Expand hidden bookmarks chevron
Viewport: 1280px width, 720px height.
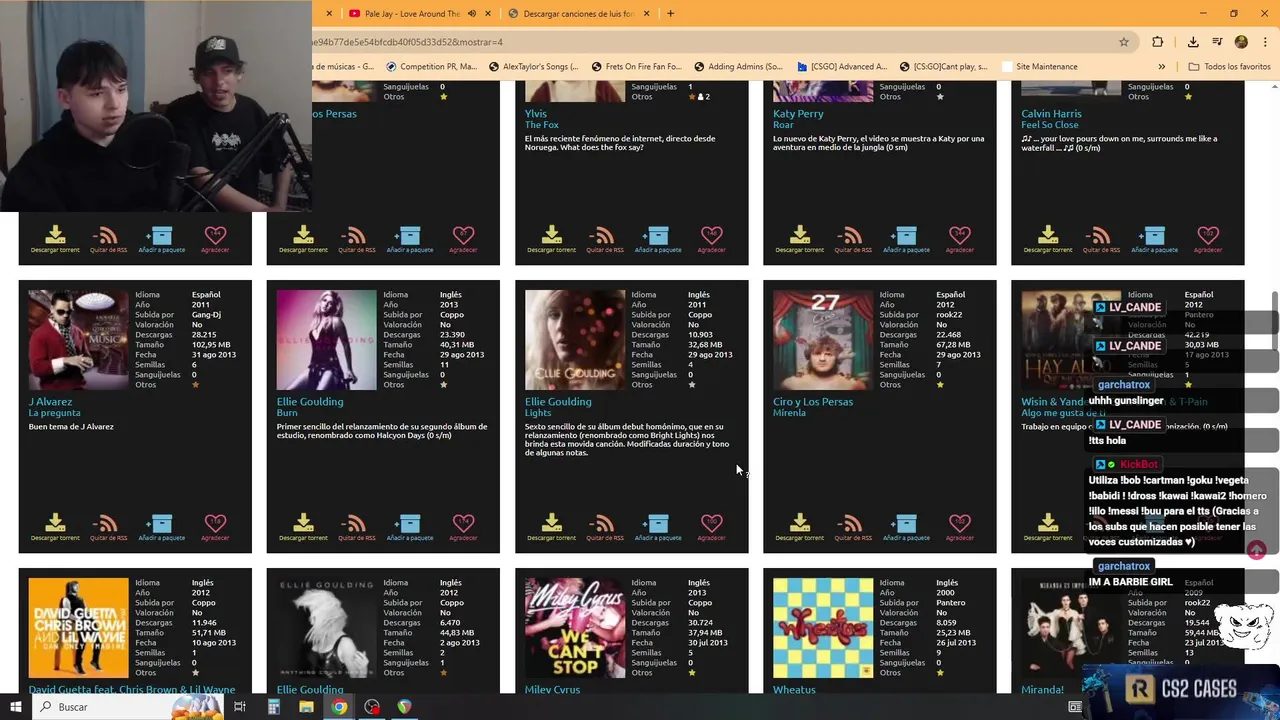[x=1161, y=67]
